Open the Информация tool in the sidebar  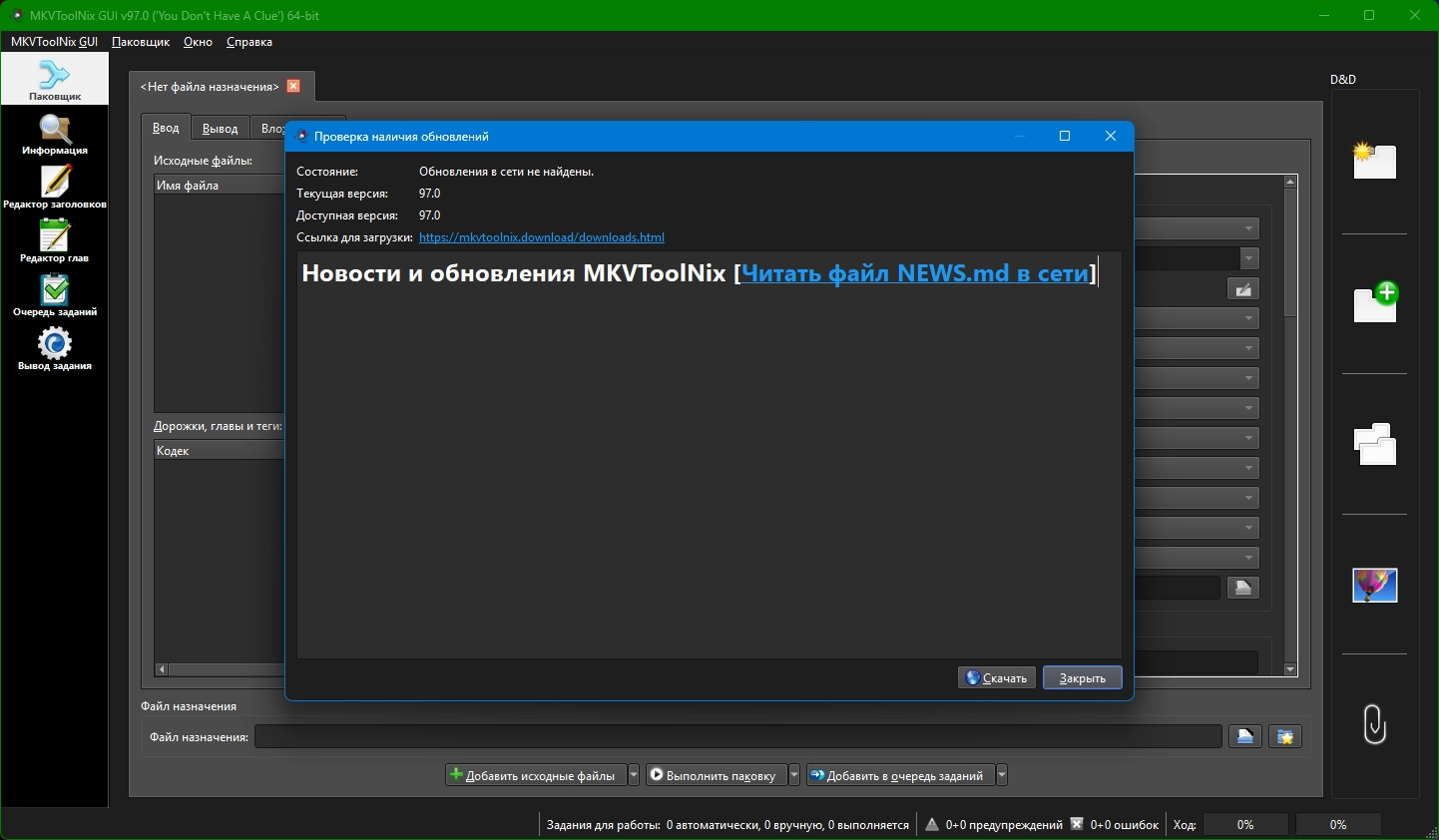point(55,134)
